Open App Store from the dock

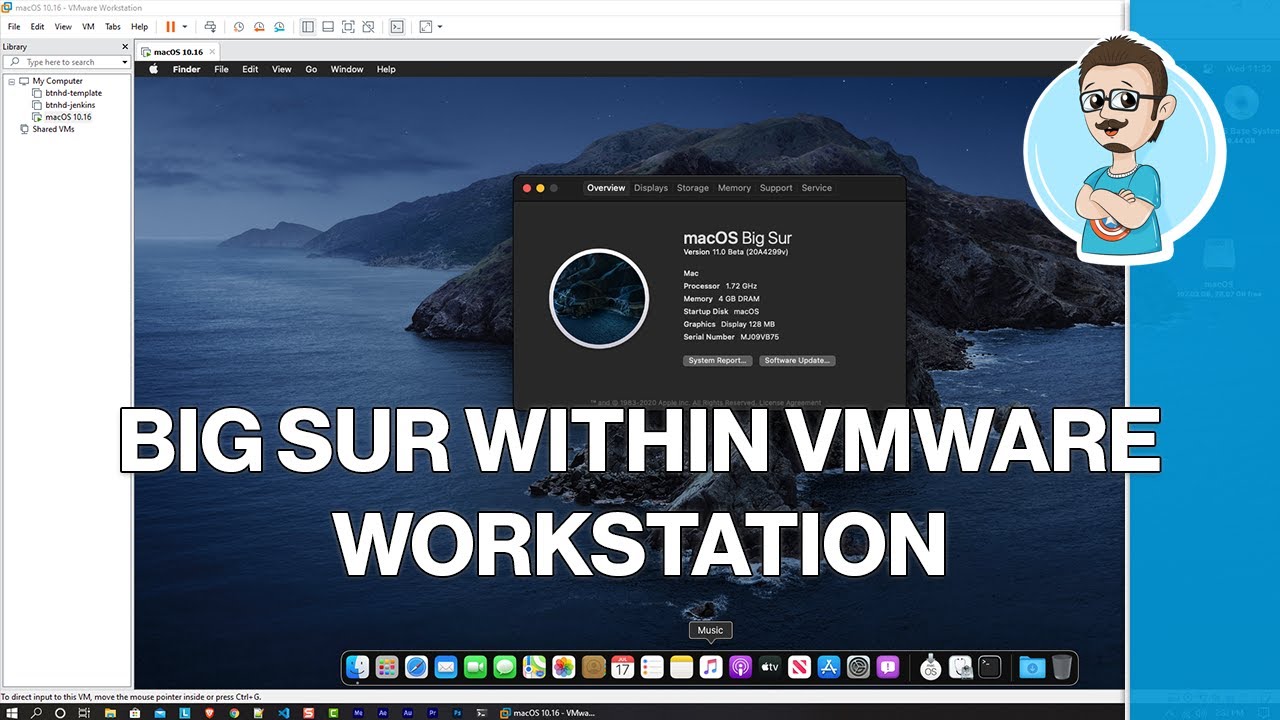pyautogui.click(x=829, y=667)
